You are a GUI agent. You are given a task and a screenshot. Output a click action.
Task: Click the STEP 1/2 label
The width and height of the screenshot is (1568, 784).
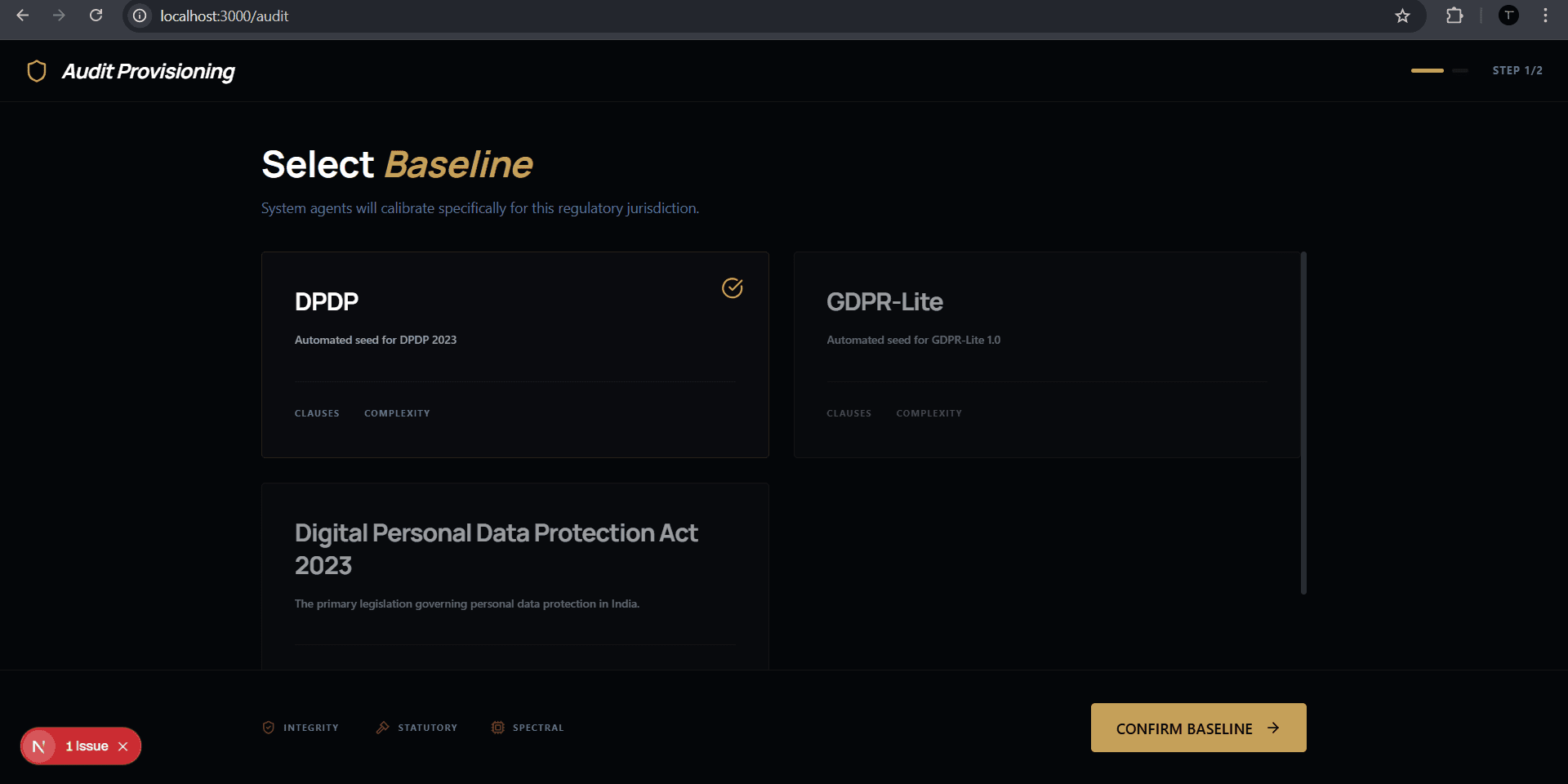1517,71
